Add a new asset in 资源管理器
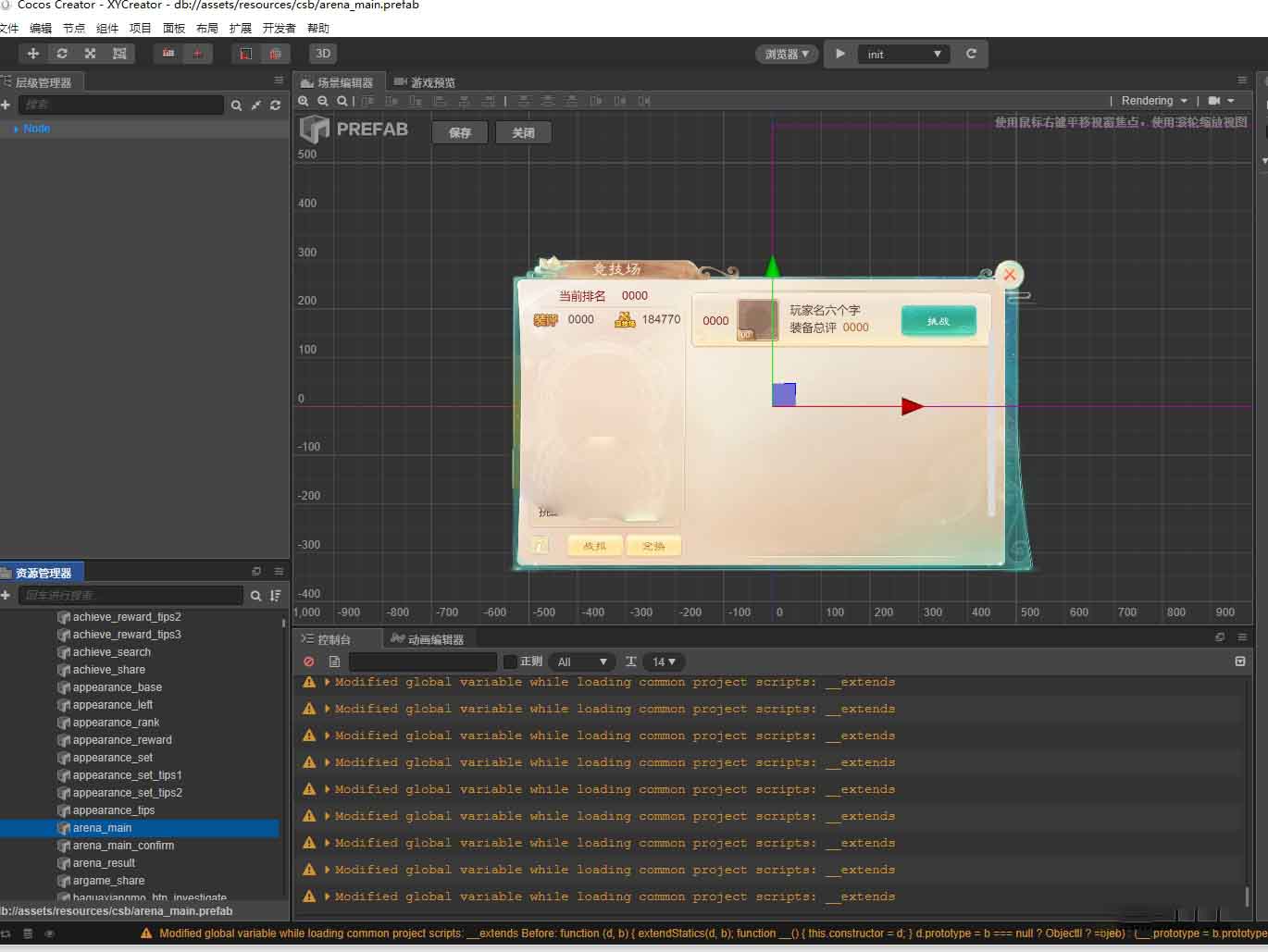 [x=6, y=595]
